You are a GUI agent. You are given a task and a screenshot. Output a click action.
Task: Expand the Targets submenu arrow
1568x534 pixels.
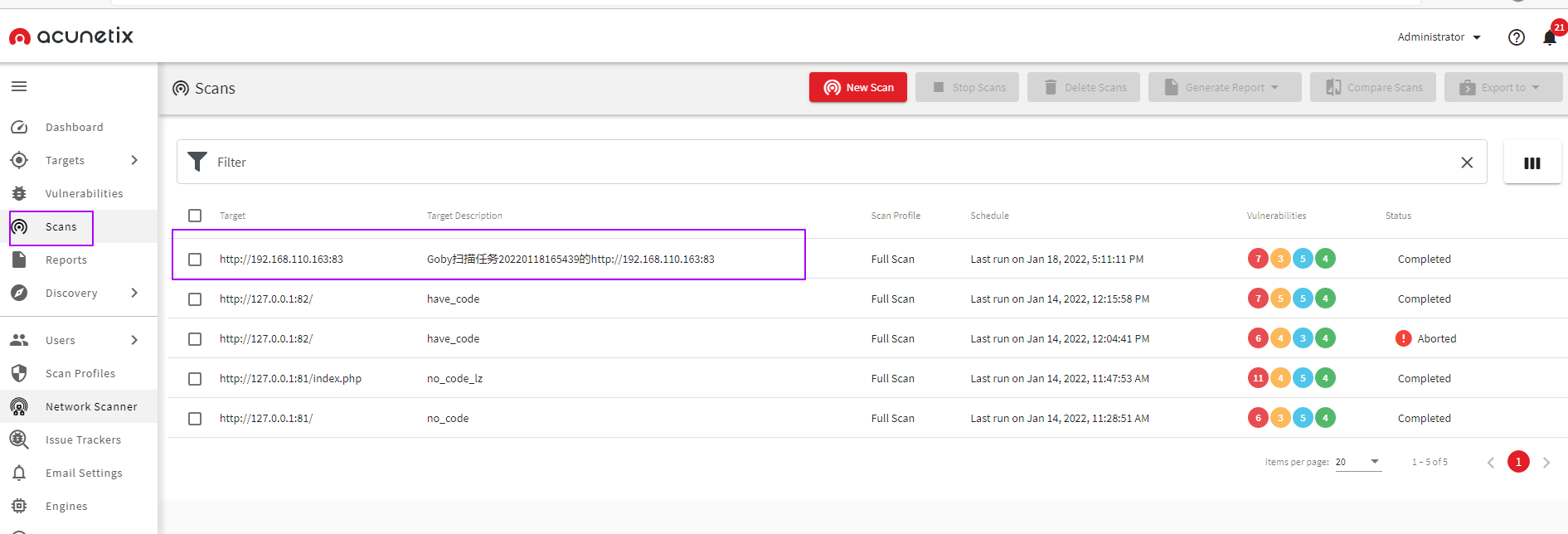134,160
